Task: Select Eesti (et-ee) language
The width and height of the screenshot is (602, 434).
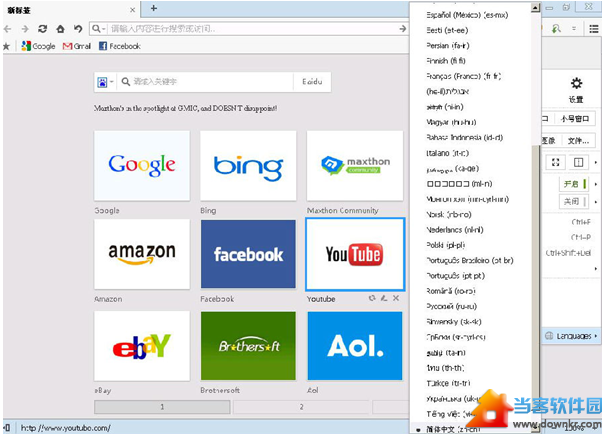Action: tap(447, 30)
